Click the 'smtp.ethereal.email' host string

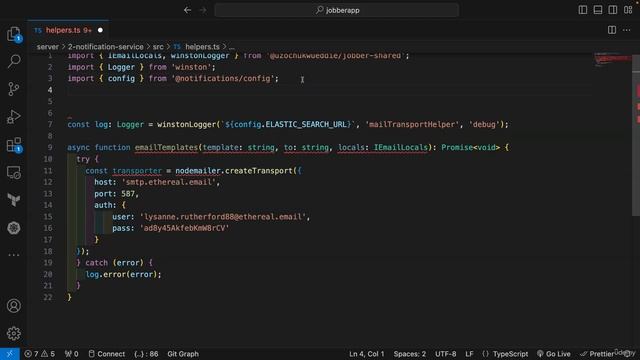click(169, 182)
